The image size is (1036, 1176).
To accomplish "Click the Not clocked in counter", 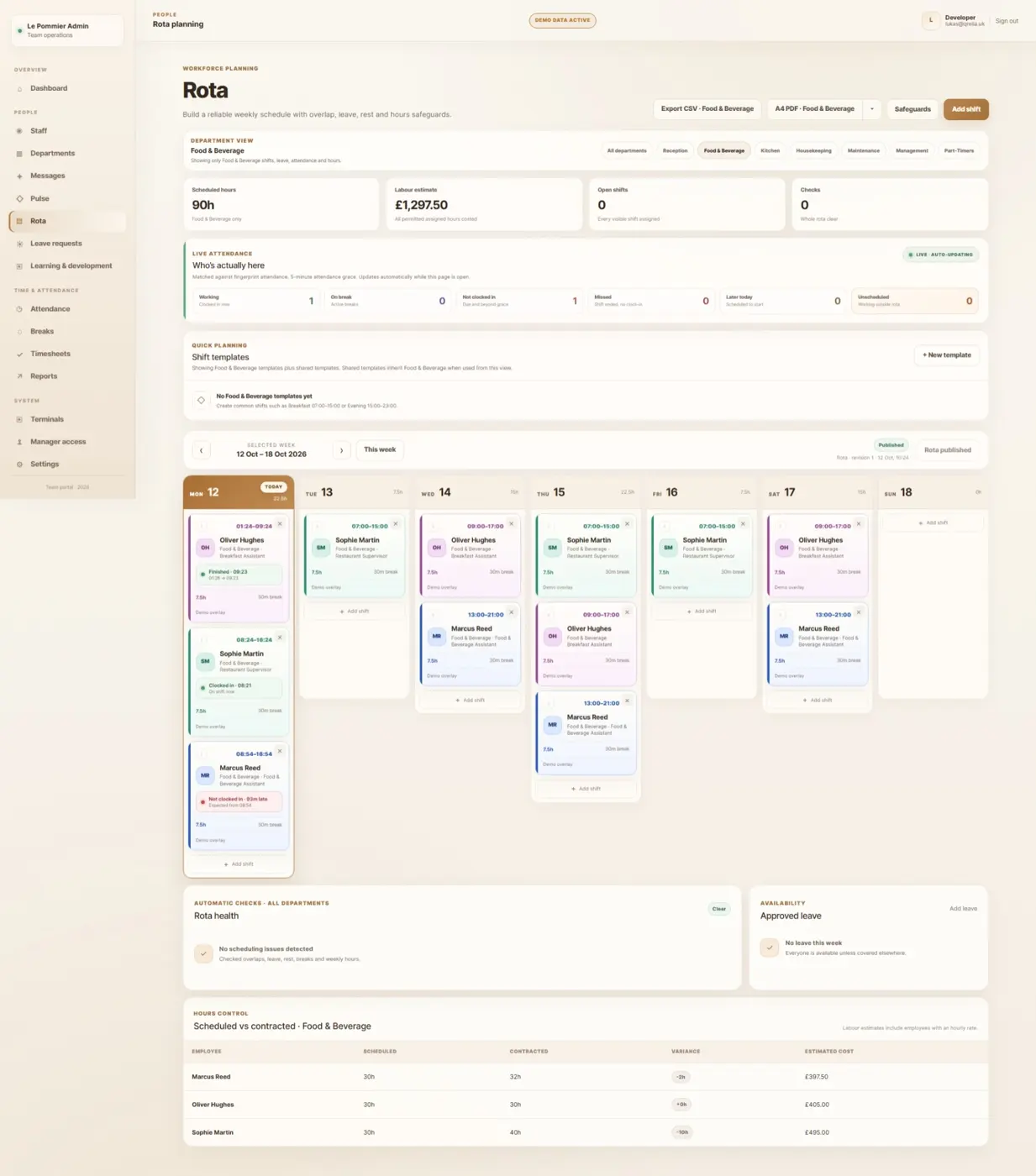I will coord(519,301).
